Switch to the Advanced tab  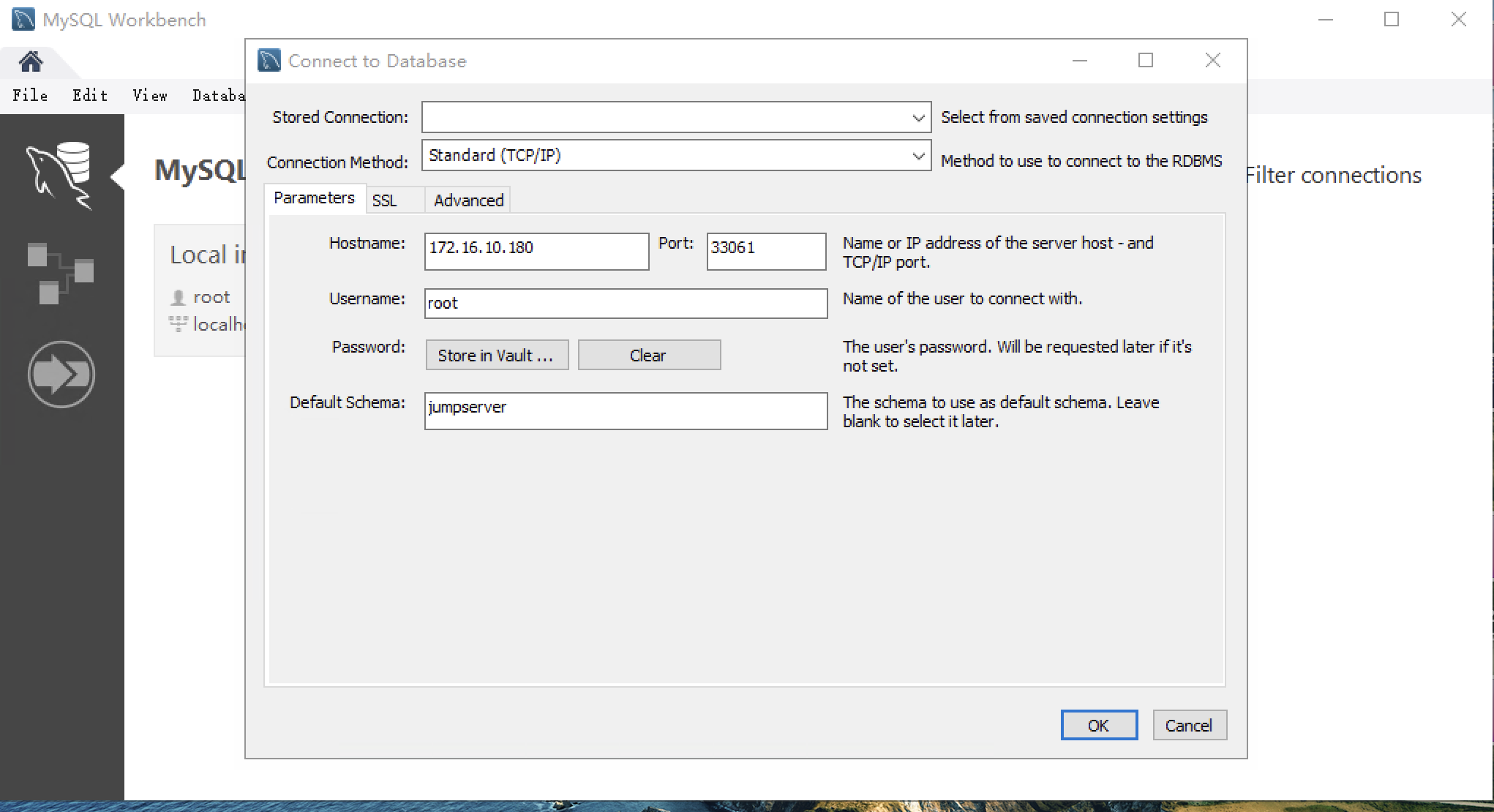click(468, 200)
